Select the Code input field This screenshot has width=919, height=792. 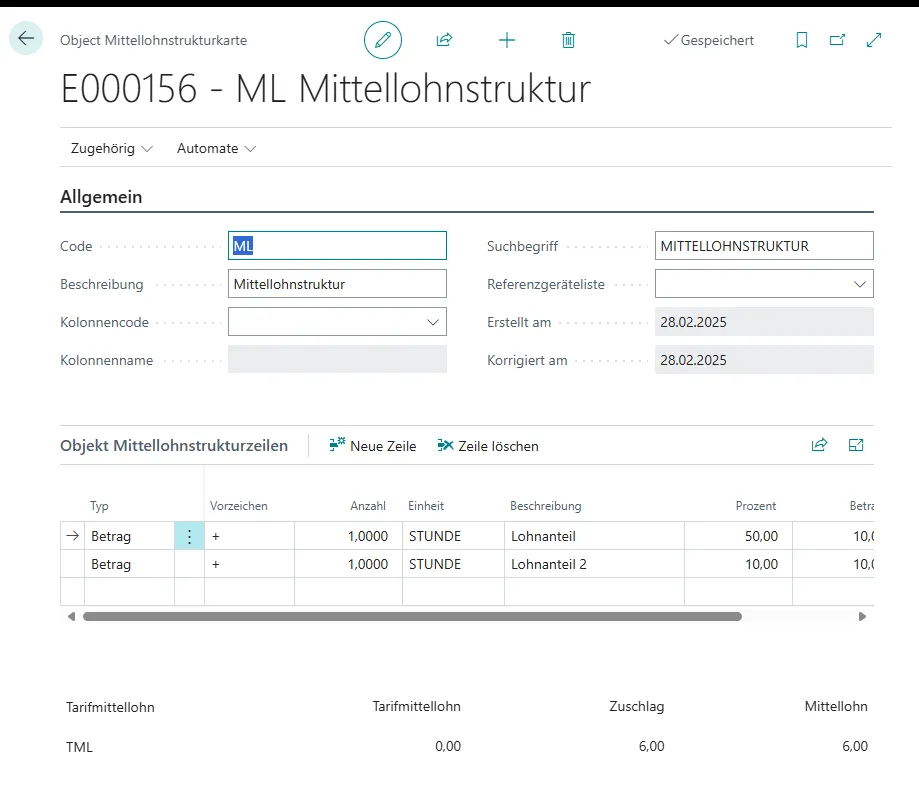click(337, 245)
